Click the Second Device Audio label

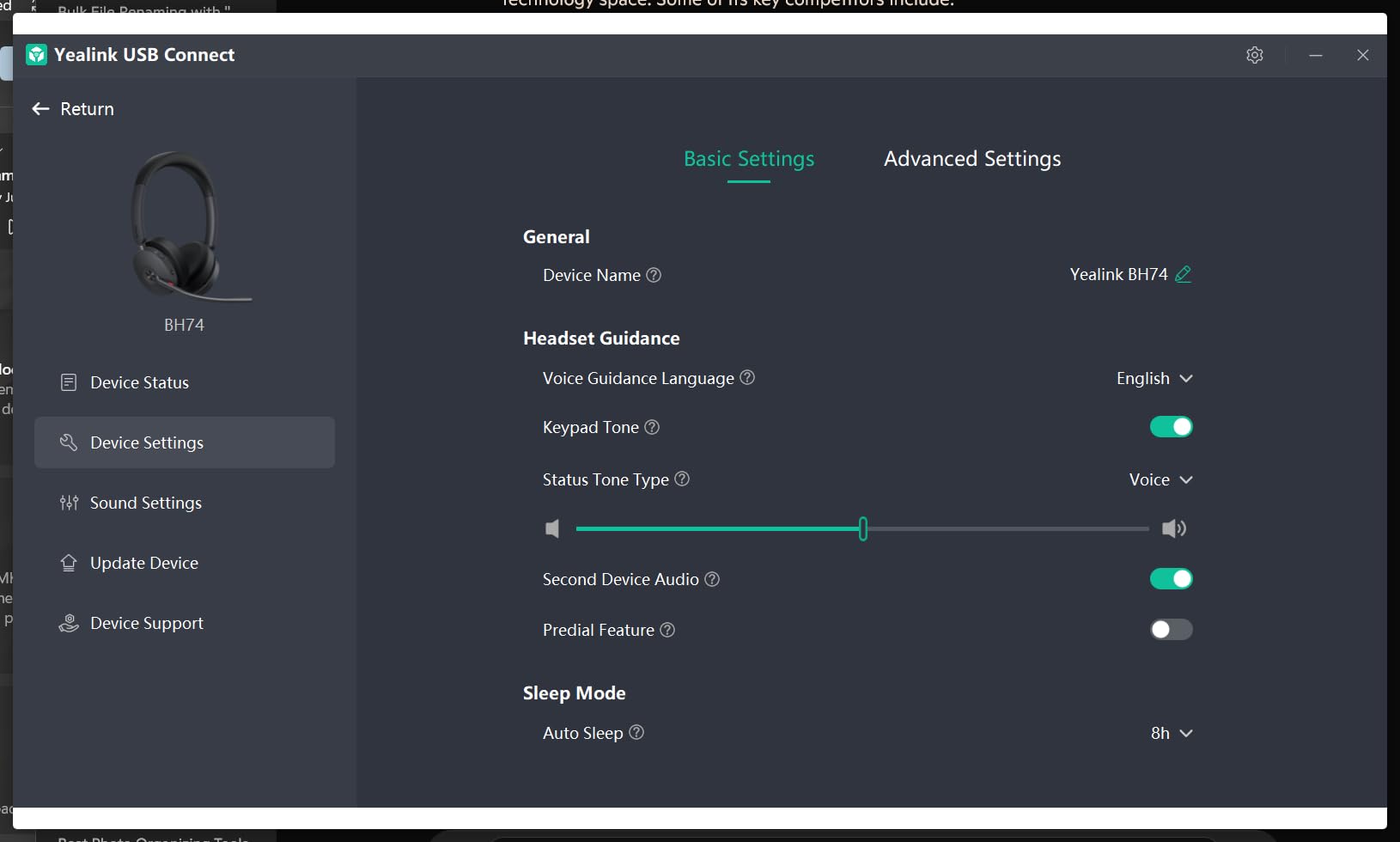click(x=621, y=579)
